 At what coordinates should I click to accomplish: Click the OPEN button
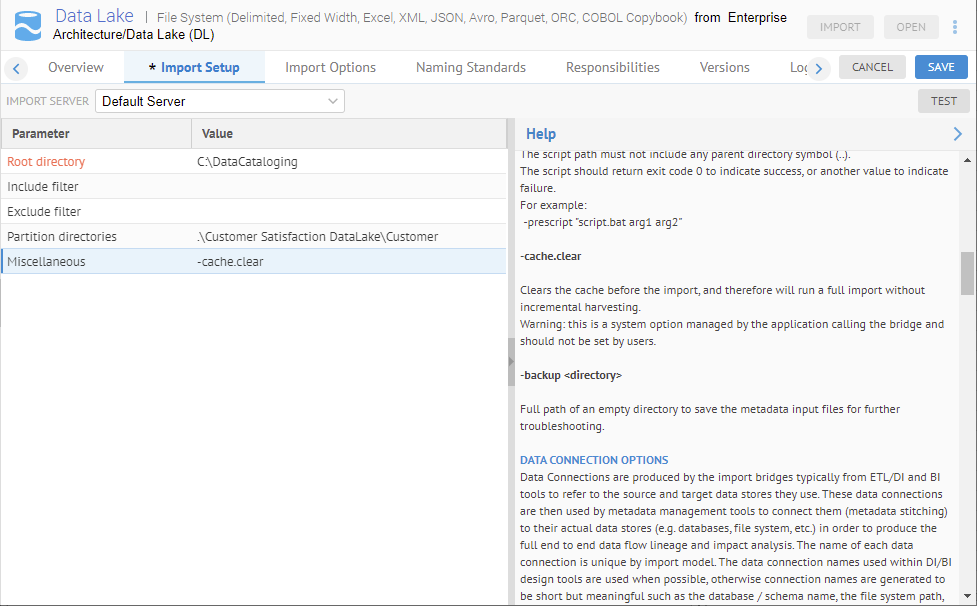pyautogui.click(x=911, y=27)
